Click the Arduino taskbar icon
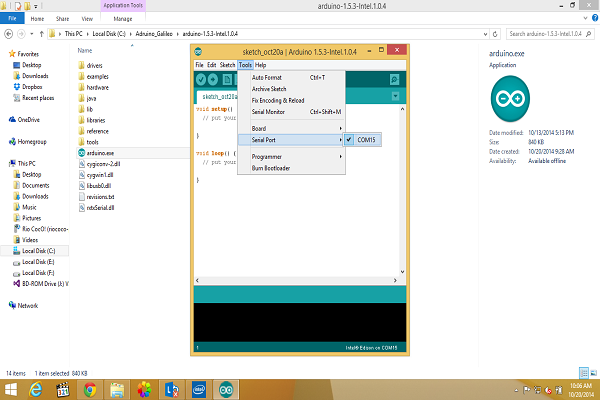The height and width of the screenshot is (400, 600). 226,390
